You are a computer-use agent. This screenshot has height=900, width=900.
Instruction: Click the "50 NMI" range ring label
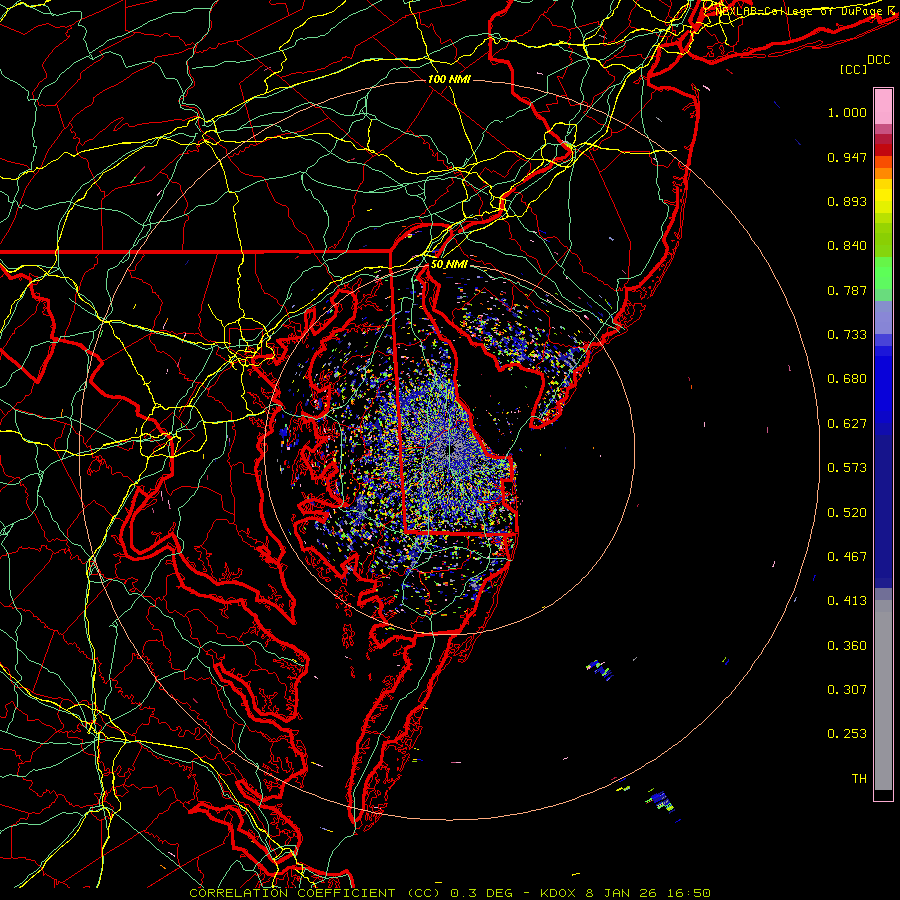pyautogui.click(x=449, y=264)
